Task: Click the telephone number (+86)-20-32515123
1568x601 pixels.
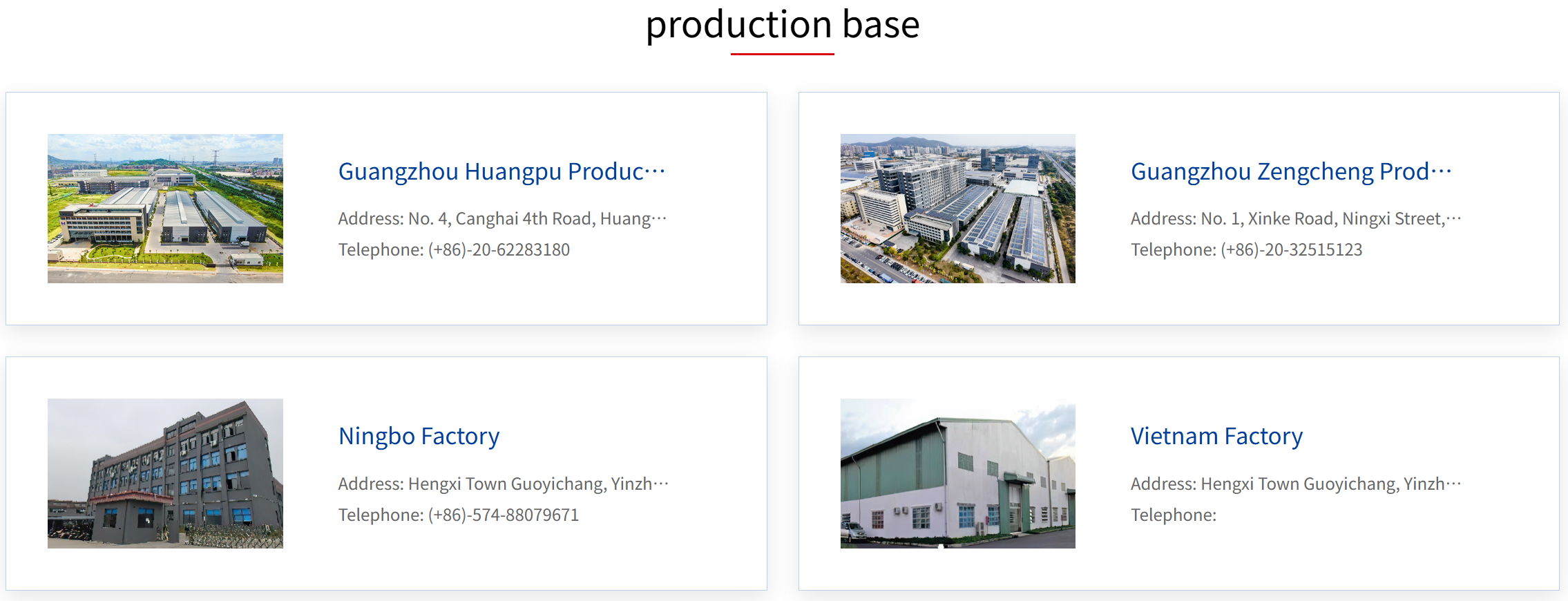Action: [1291, 250]
